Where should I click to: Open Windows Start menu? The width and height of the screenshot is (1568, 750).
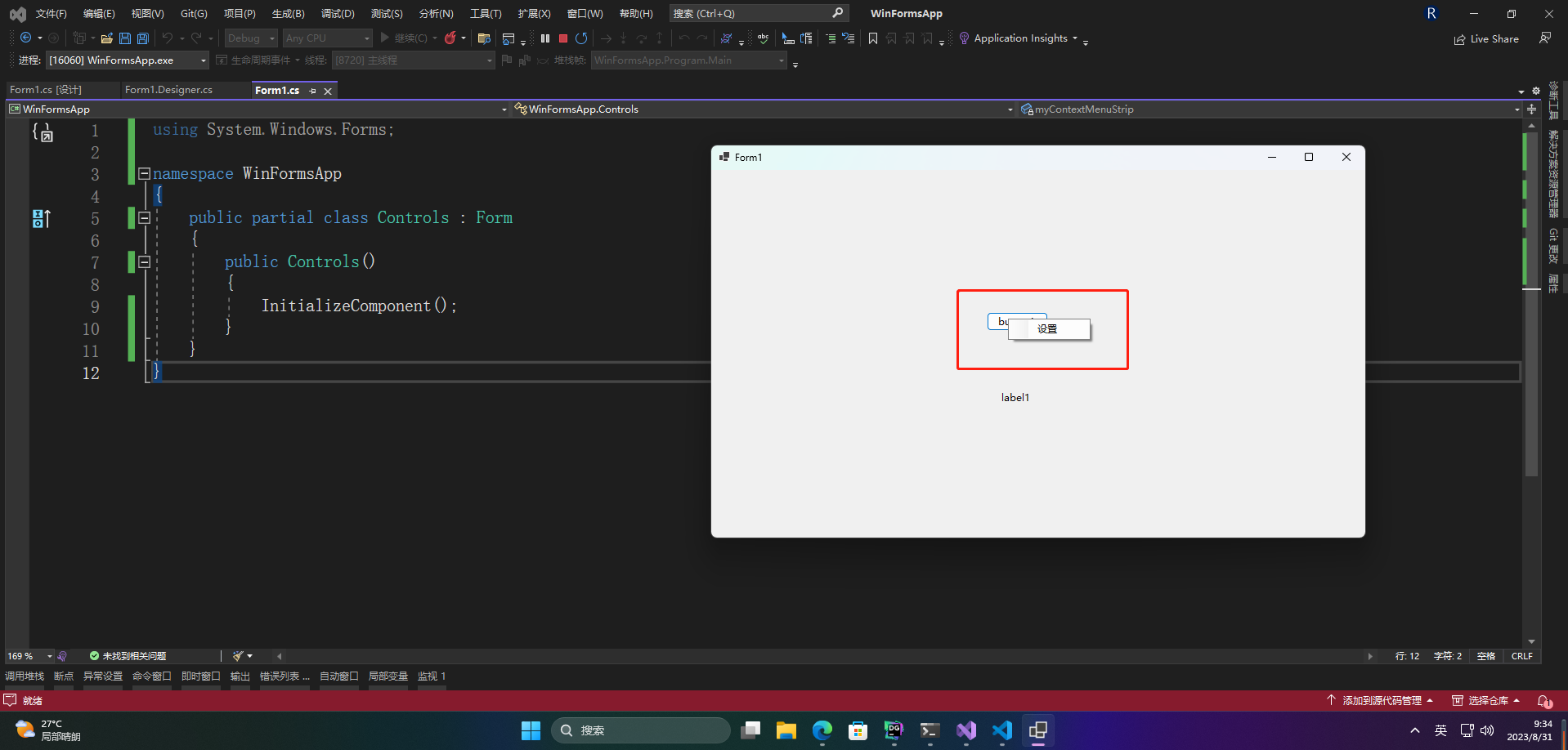(x=531, y=730)
